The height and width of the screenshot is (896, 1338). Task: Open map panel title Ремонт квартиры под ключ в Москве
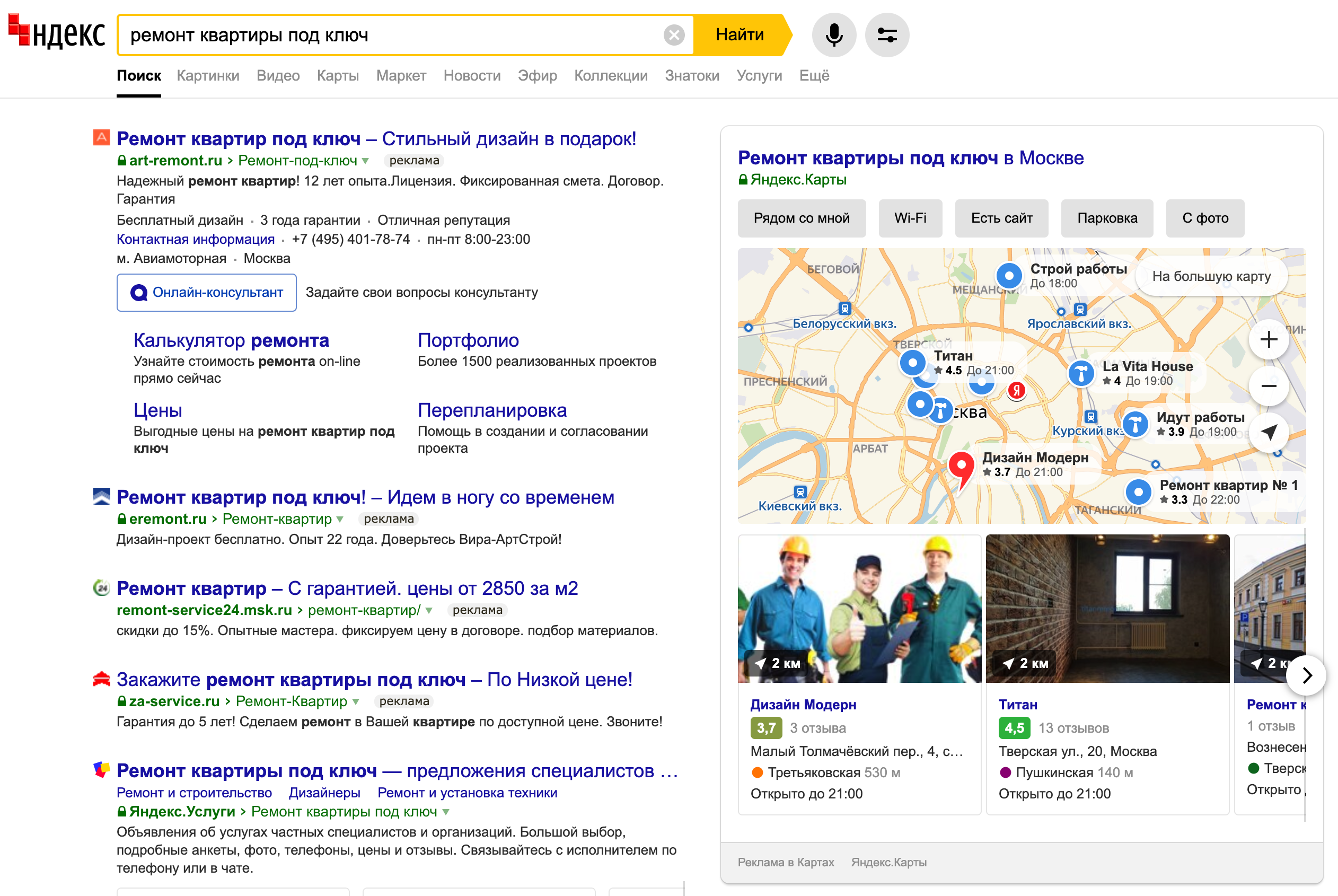click(x=911, y=157)
